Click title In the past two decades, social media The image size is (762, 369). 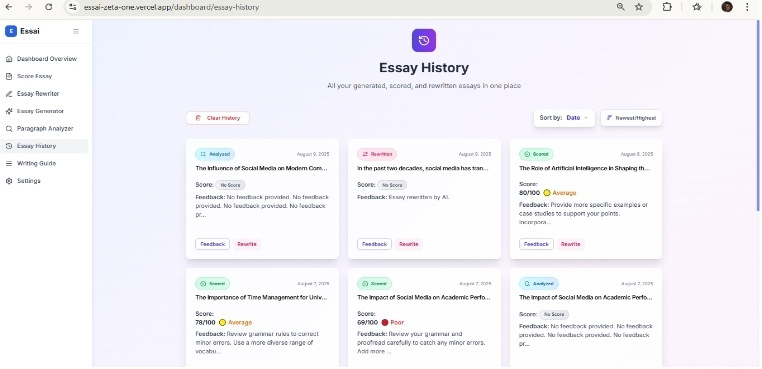423,168
